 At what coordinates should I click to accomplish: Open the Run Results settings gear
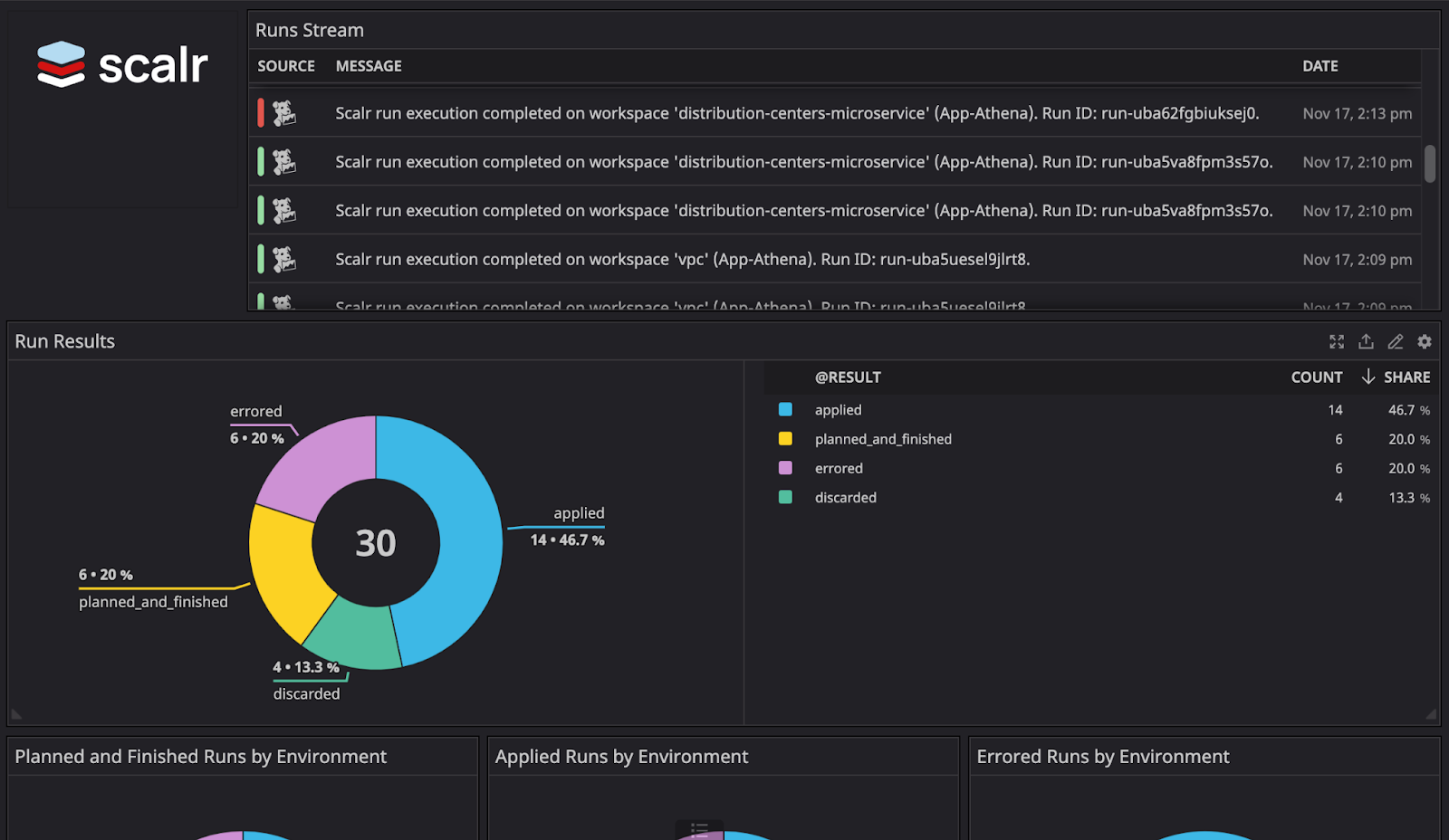tap(1424, 341)
